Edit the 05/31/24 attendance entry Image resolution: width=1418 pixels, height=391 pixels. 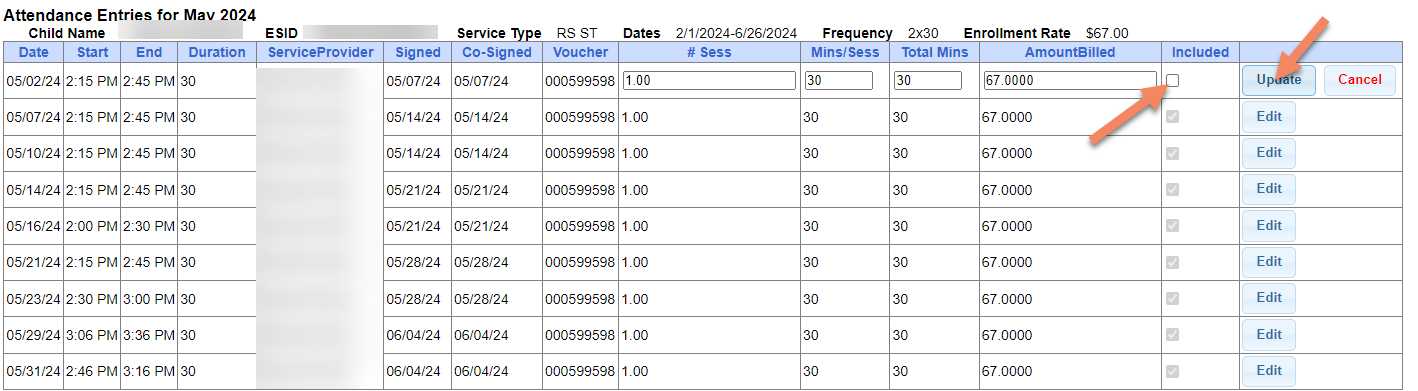[x=1269, y=371]
